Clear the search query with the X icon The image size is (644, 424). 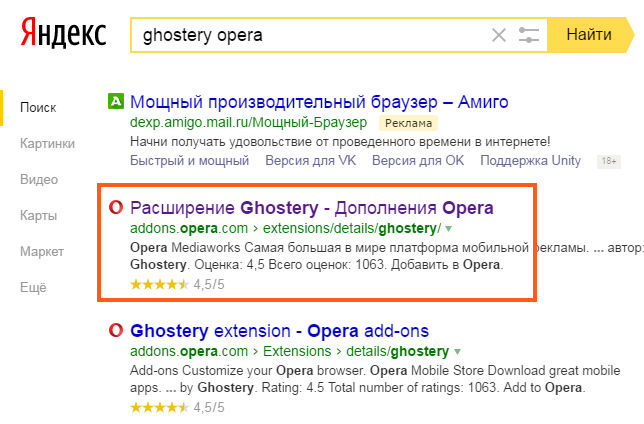[499, 36]
